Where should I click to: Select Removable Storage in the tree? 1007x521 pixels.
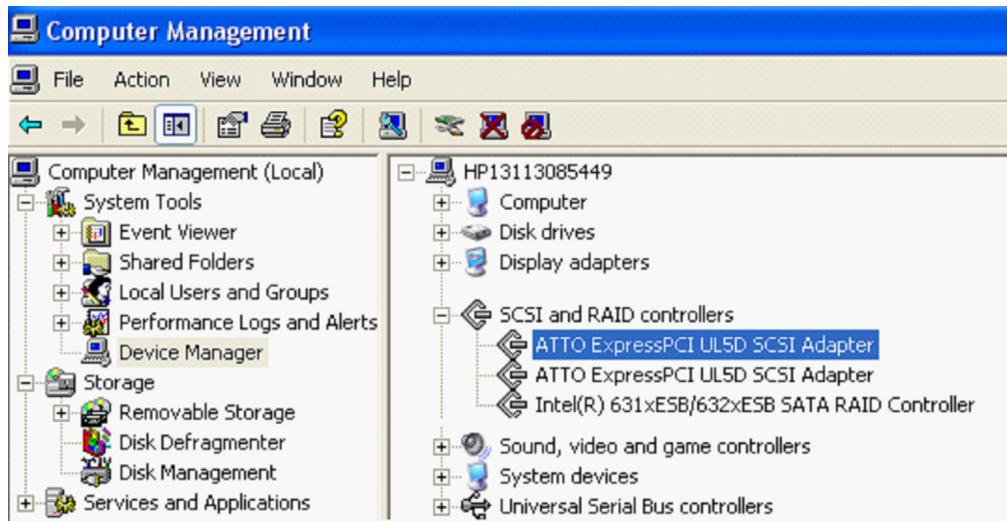(x=207, y=412)
